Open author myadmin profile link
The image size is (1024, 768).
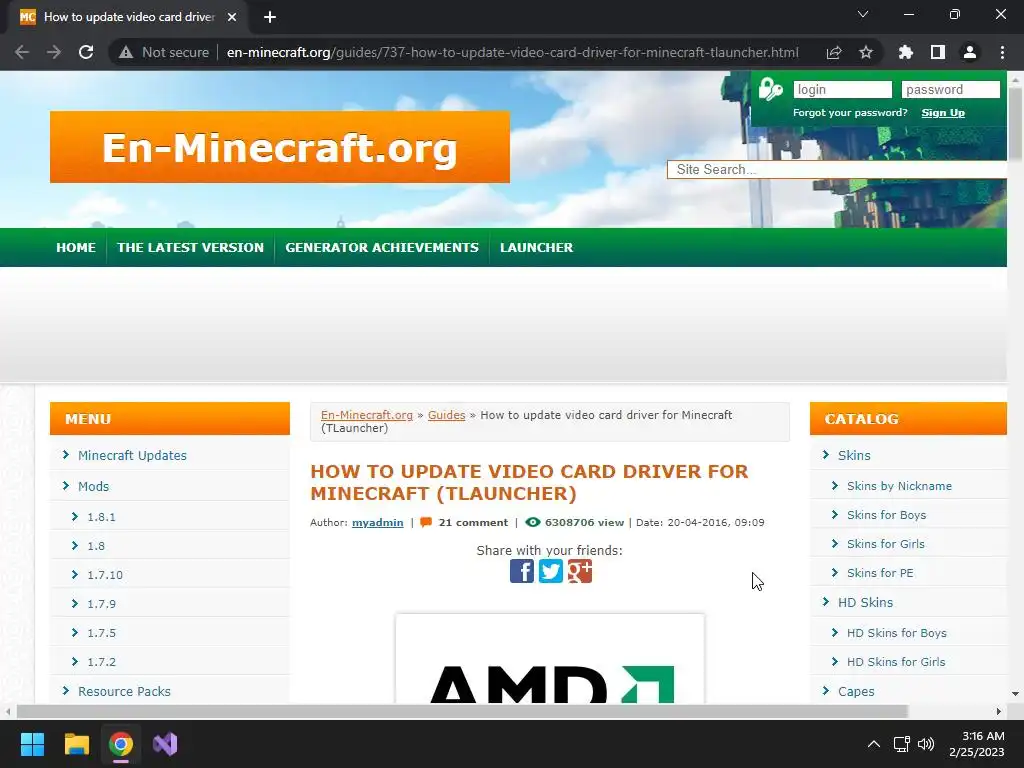pos(377,522)
